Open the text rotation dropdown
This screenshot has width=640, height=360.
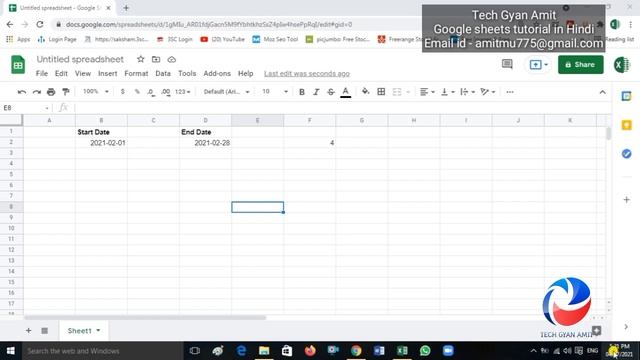tap(487, 92)
